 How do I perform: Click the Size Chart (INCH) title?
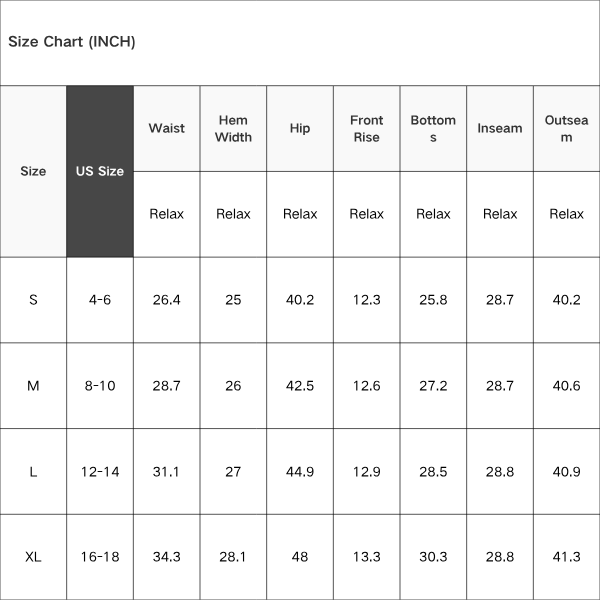pyautogui.click(x=72, y=41)
